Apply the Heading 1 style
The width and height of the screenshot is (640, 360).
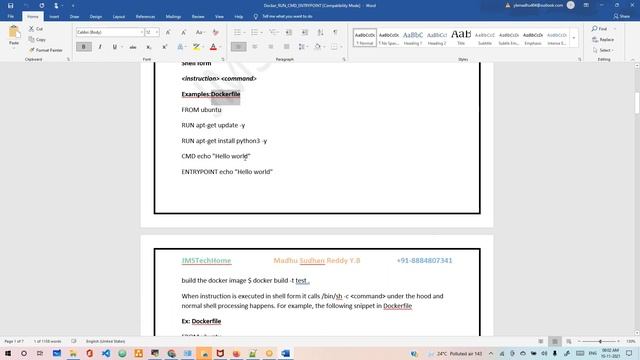[413, 38]
